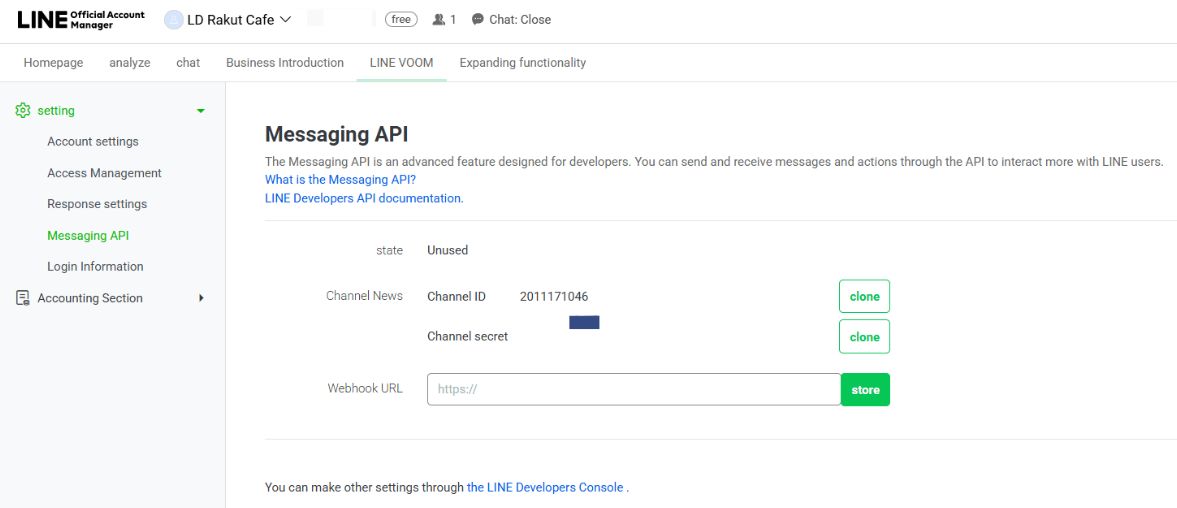Open Access Management in the sidebar
Image resolution: width=1177 pixels, height=508 pixels.
point(104,173)
